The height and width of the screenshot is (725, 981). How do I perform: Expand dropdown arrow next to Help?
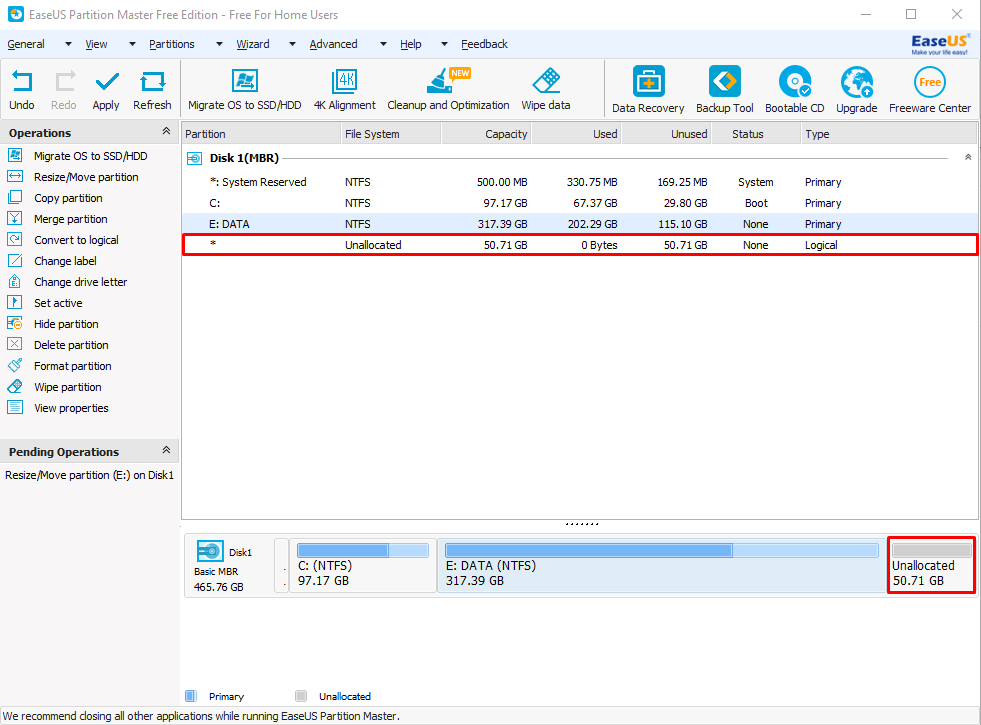click(444, 44)
